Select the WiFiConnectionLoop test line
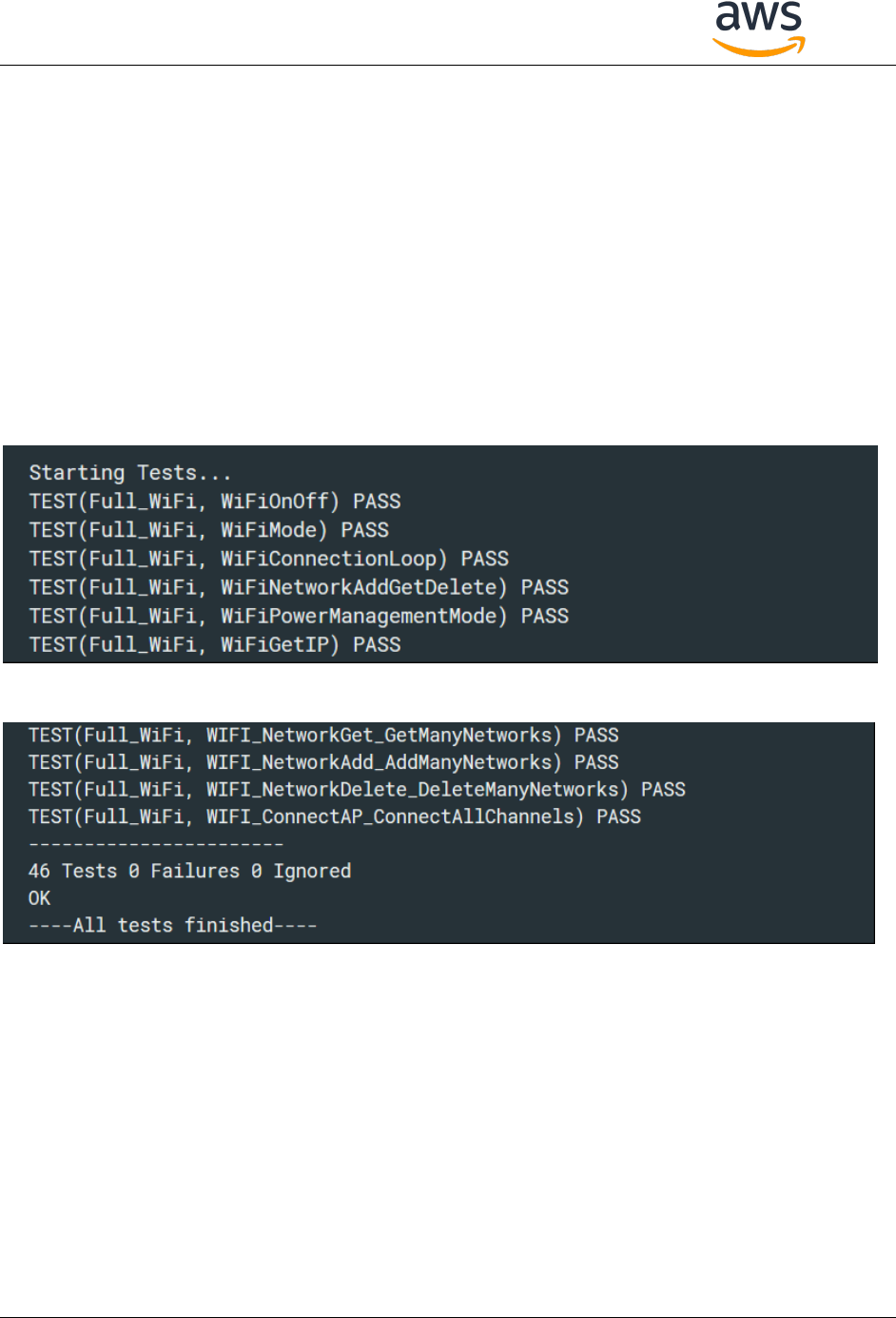The height and width of the screenshot is (1318, 896). pyautogui.click(x=268, y=559)
